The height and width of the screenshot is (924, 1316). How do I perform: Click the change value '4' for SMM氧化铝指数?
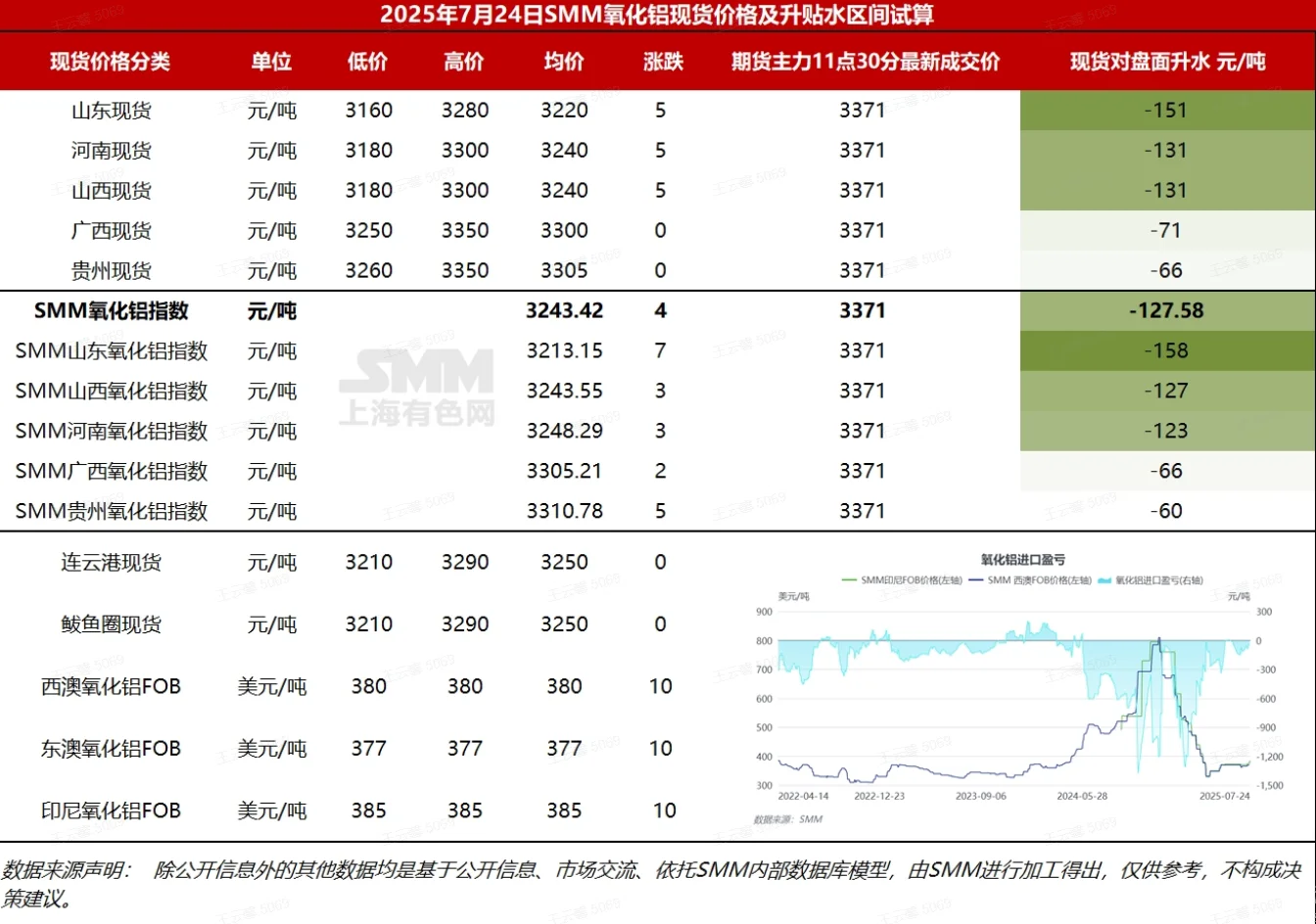click(x=661, y=311)
